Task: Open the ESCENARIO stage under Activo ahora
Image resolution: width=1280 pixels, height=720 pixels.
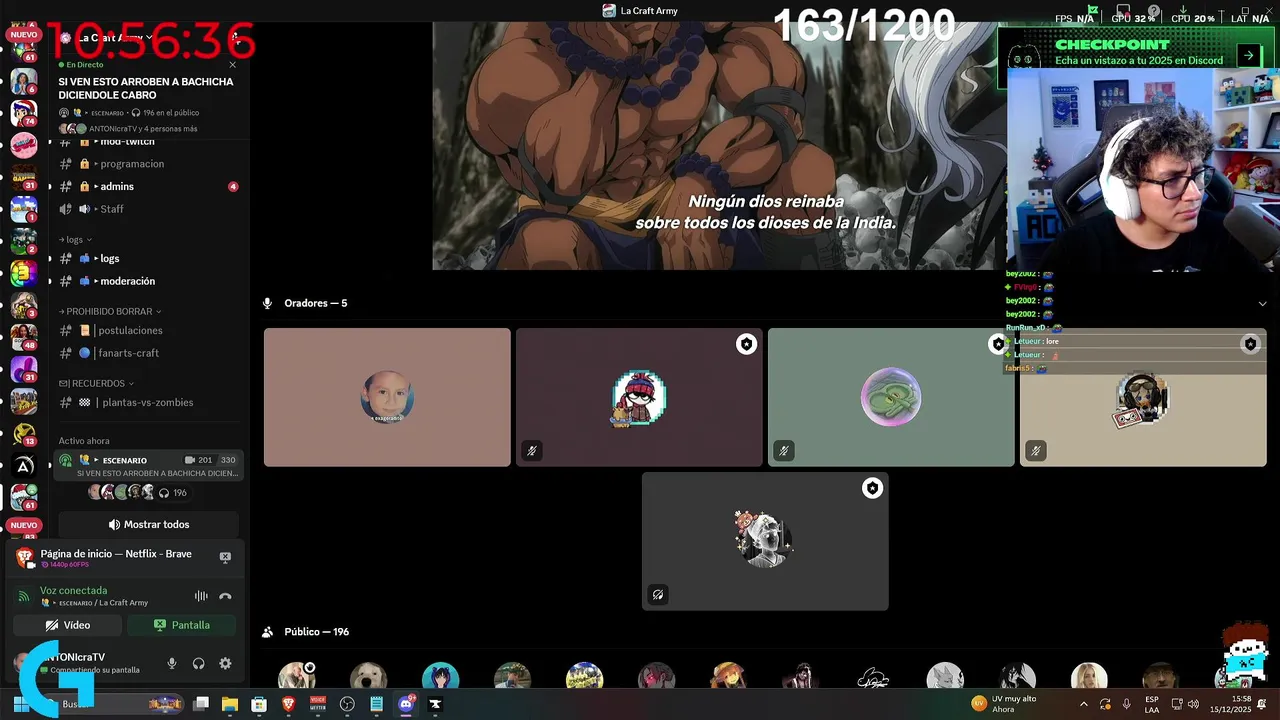Action: pos(148,466)
